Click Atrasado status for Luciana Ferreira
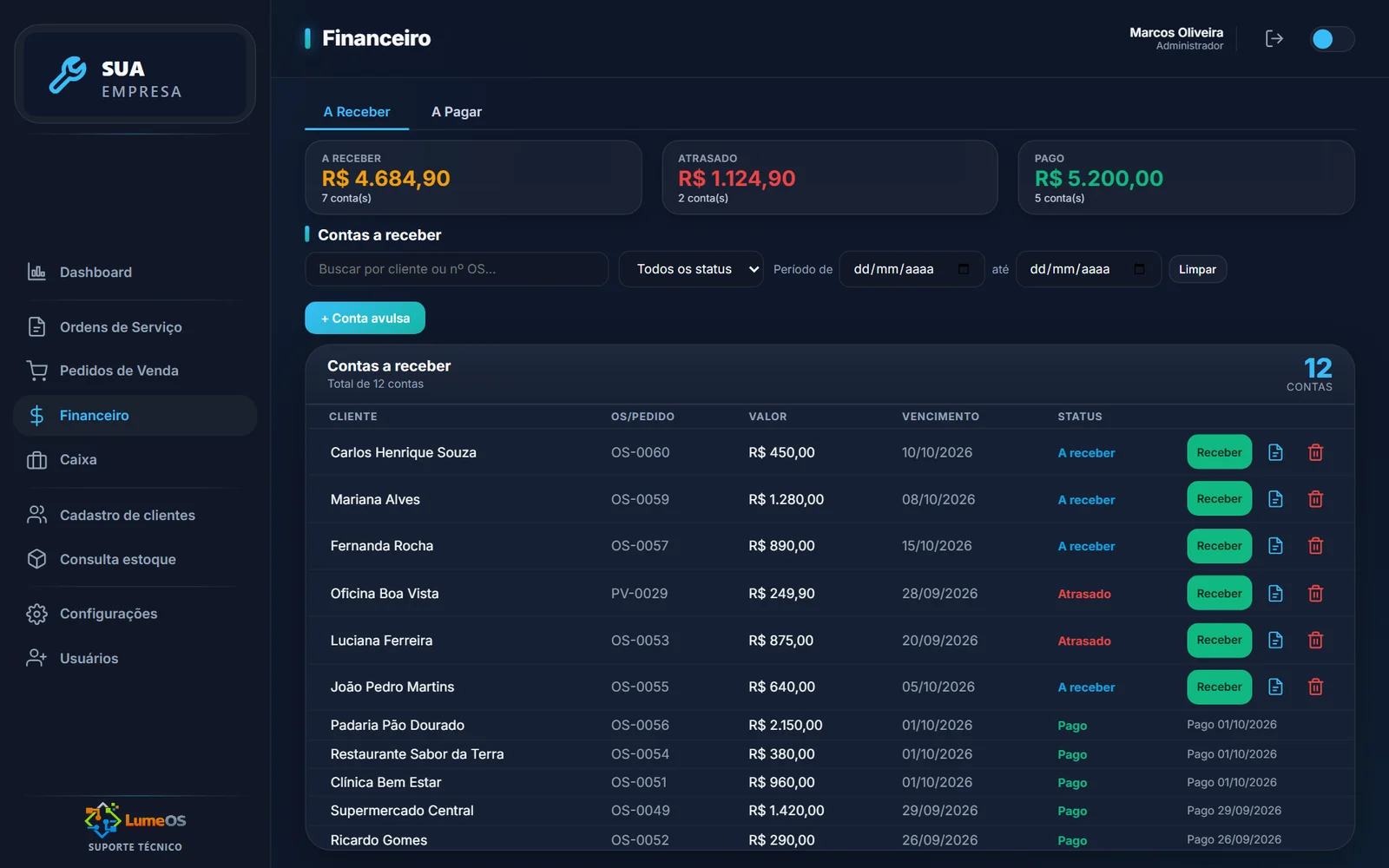Viewport: 1389px width, 868px height. click(x=1084, y=641)
